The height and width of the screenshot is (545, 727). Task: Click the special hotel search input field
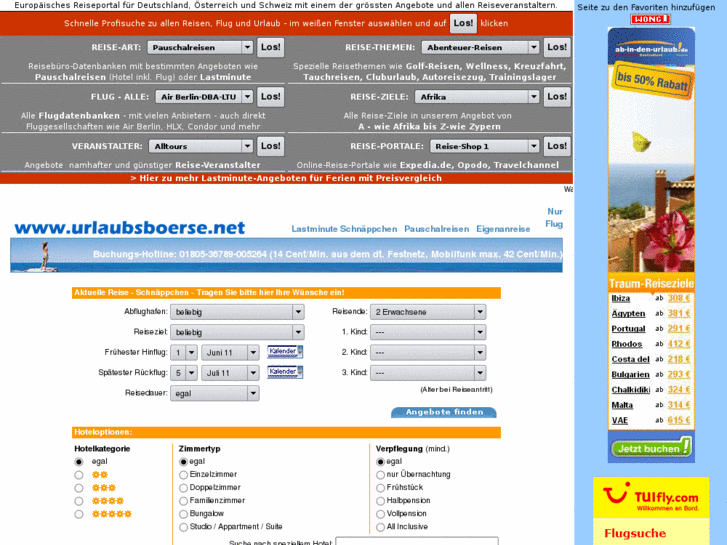pyautogui.click(x=417, y=541)
